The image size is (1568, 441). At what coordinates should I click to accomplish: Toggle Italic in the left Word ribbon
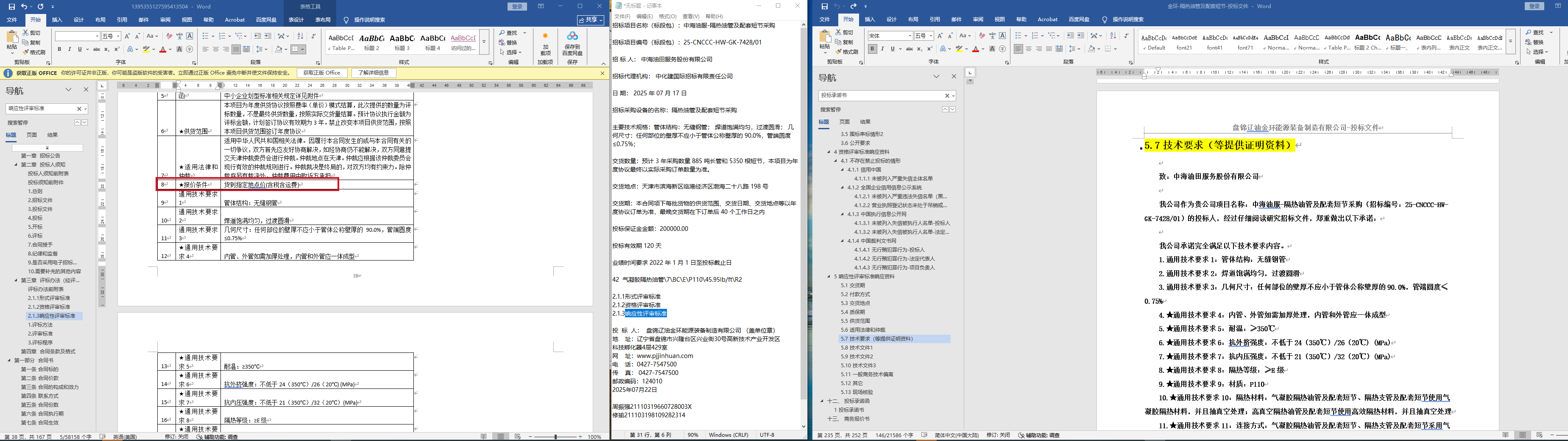point(70,49)
